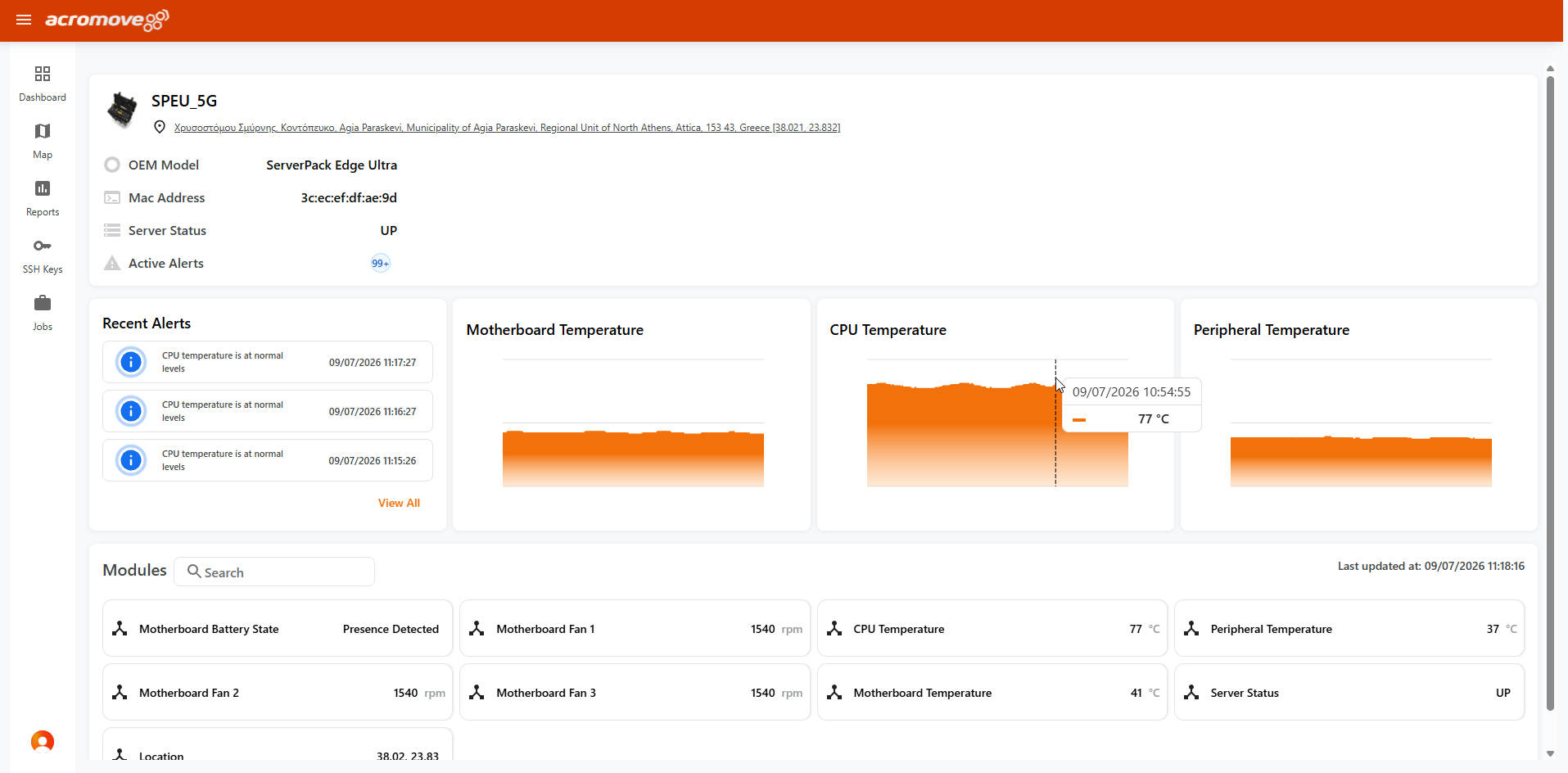Focus the Modules search field
This screenshot has height=773, width=1568.
point(274,572)
